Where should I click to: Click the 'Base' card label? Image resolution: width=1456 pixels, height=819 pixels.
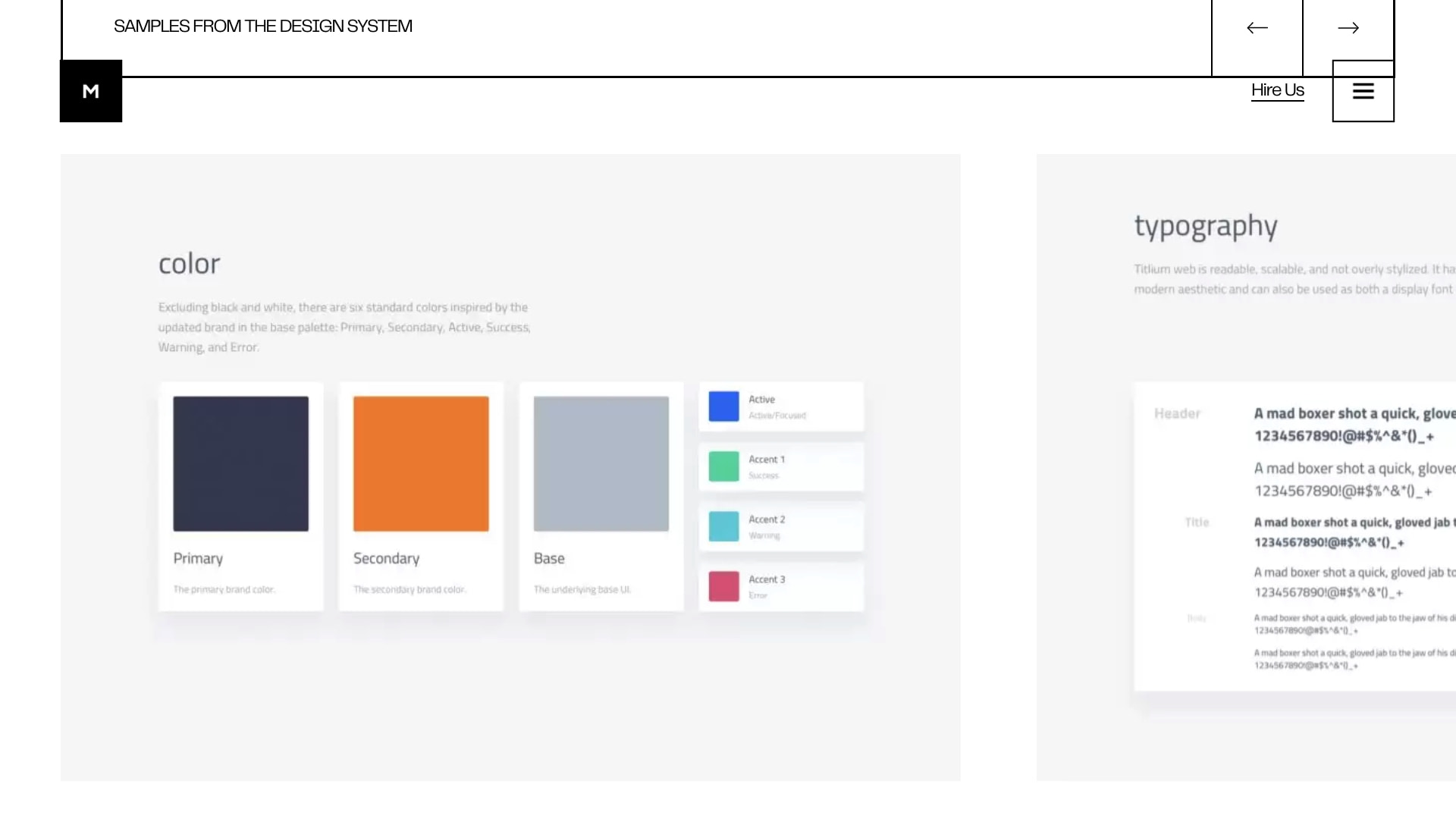pyautogui.click(x=549, y=558)
